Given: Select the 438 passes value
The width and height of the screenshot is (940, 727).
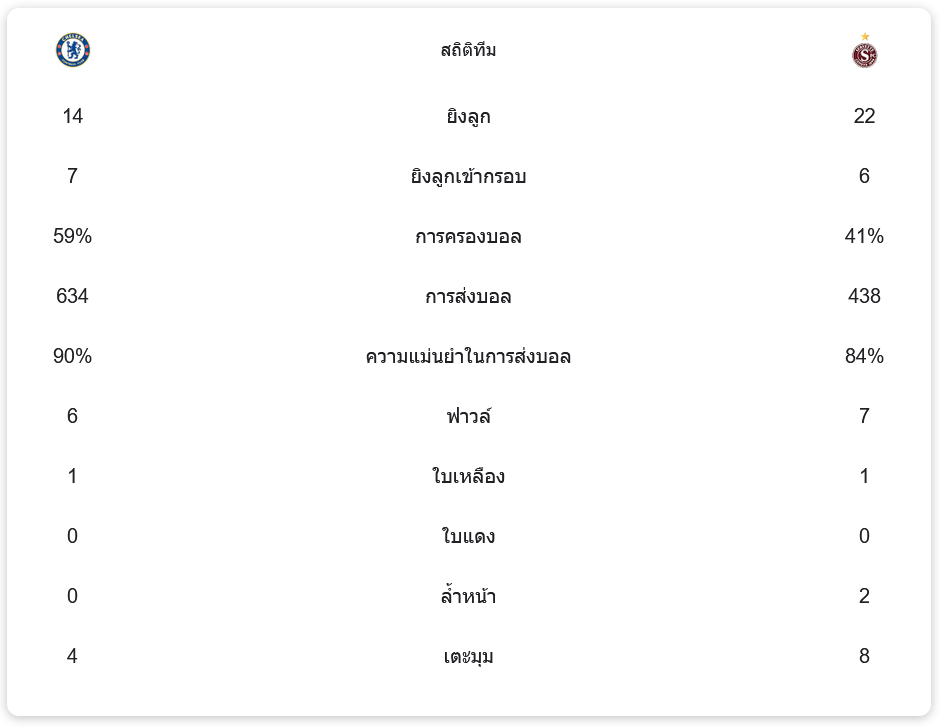Looking at the screenshot, I should click(864, 296).
